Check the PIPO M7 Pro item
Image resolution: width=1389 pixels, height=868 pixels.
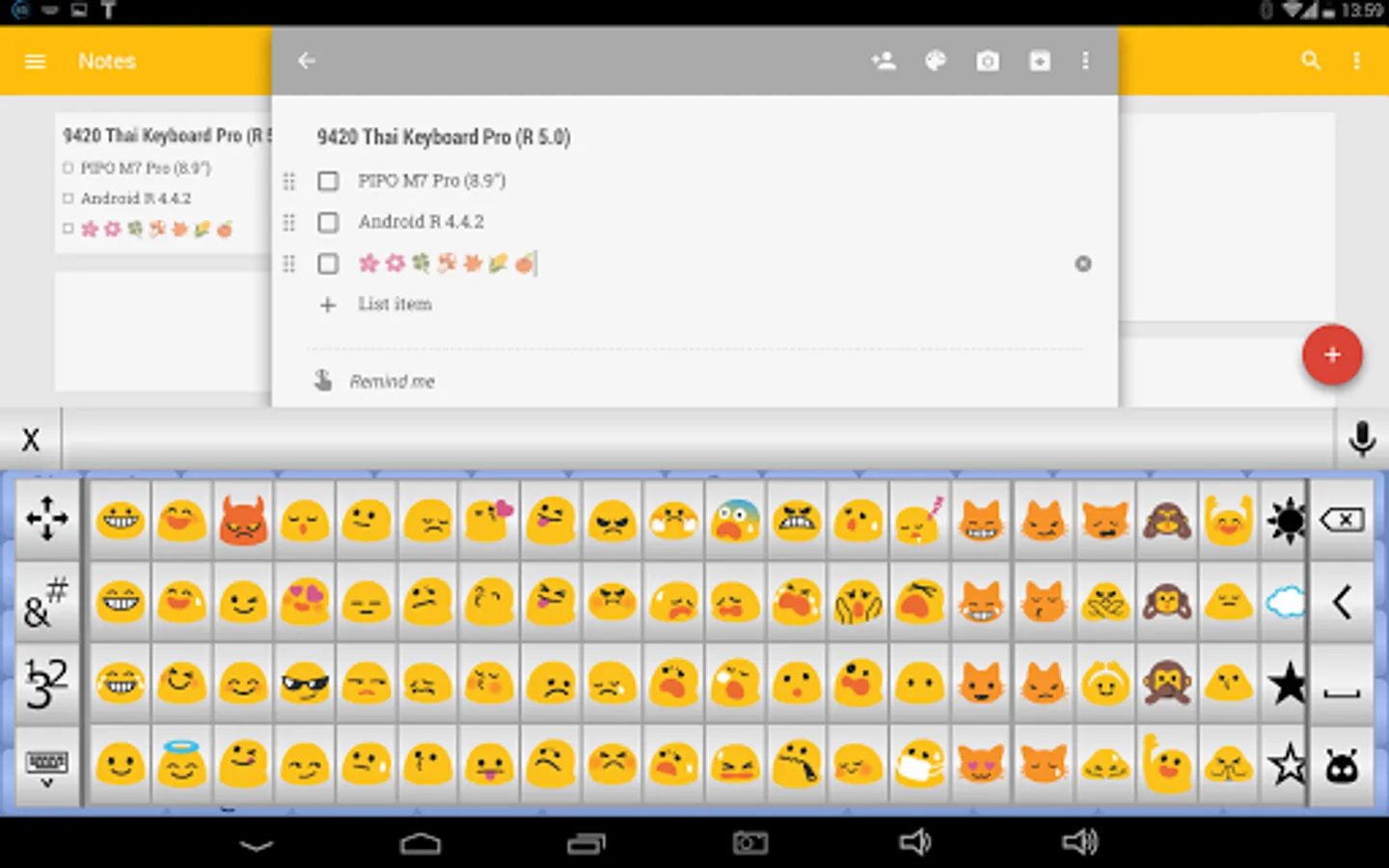pos(328,181)
